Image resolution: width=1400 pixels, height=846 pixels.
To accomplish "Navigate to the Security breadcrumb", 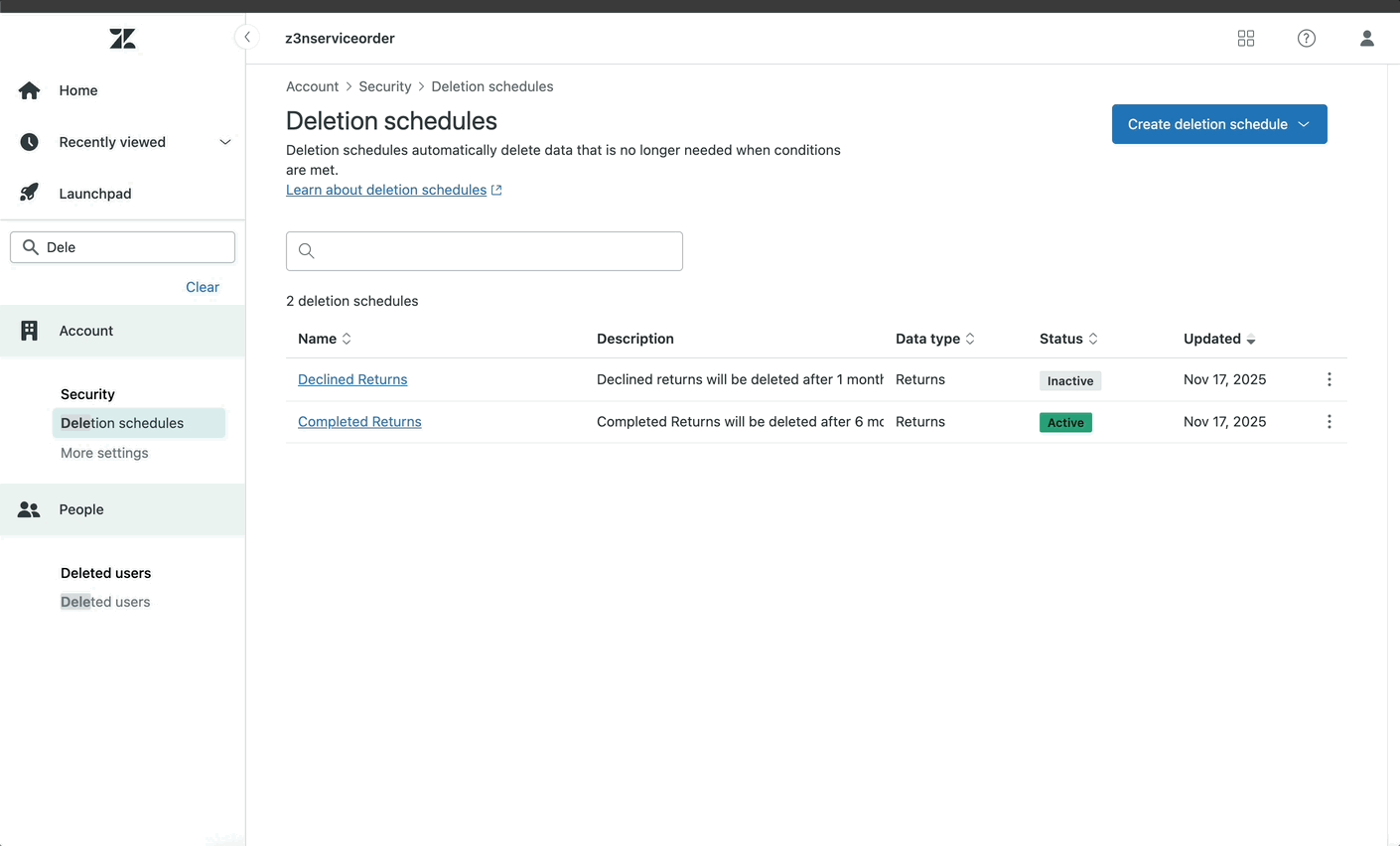I will point(385,86).
